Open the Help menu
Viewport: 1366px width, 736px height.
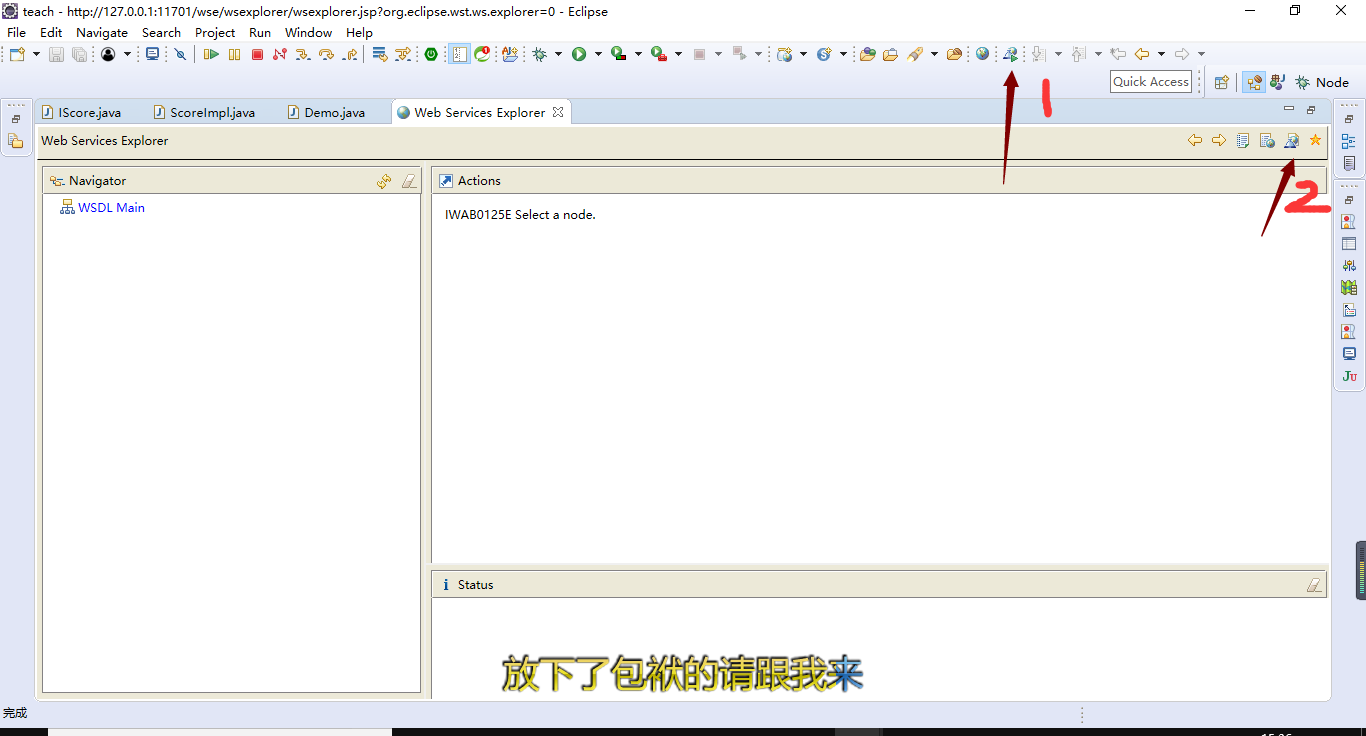click(x=359, y=32)
